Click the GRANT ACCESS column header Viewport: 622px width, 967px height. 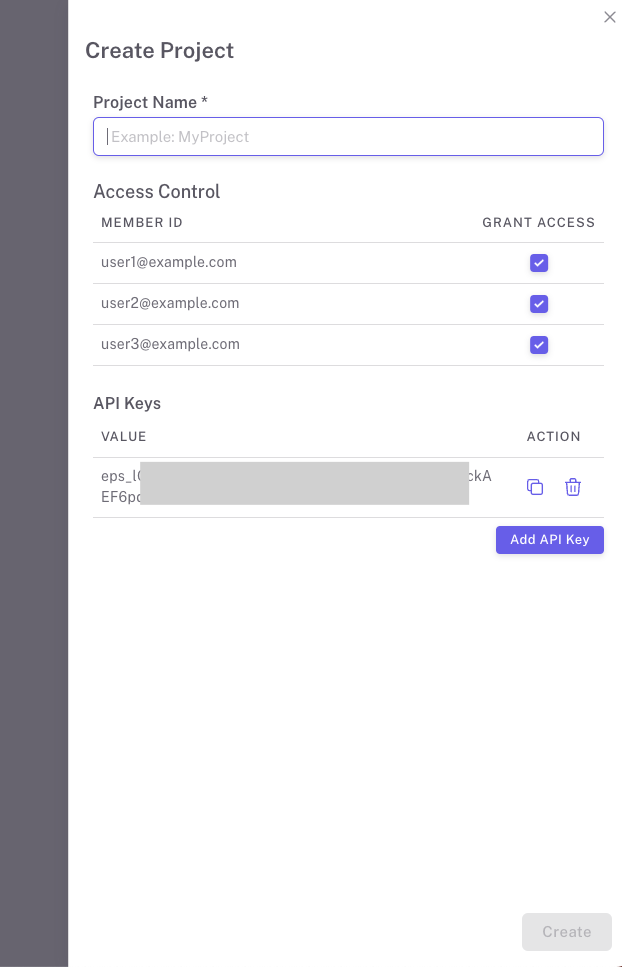coord(538,223)
